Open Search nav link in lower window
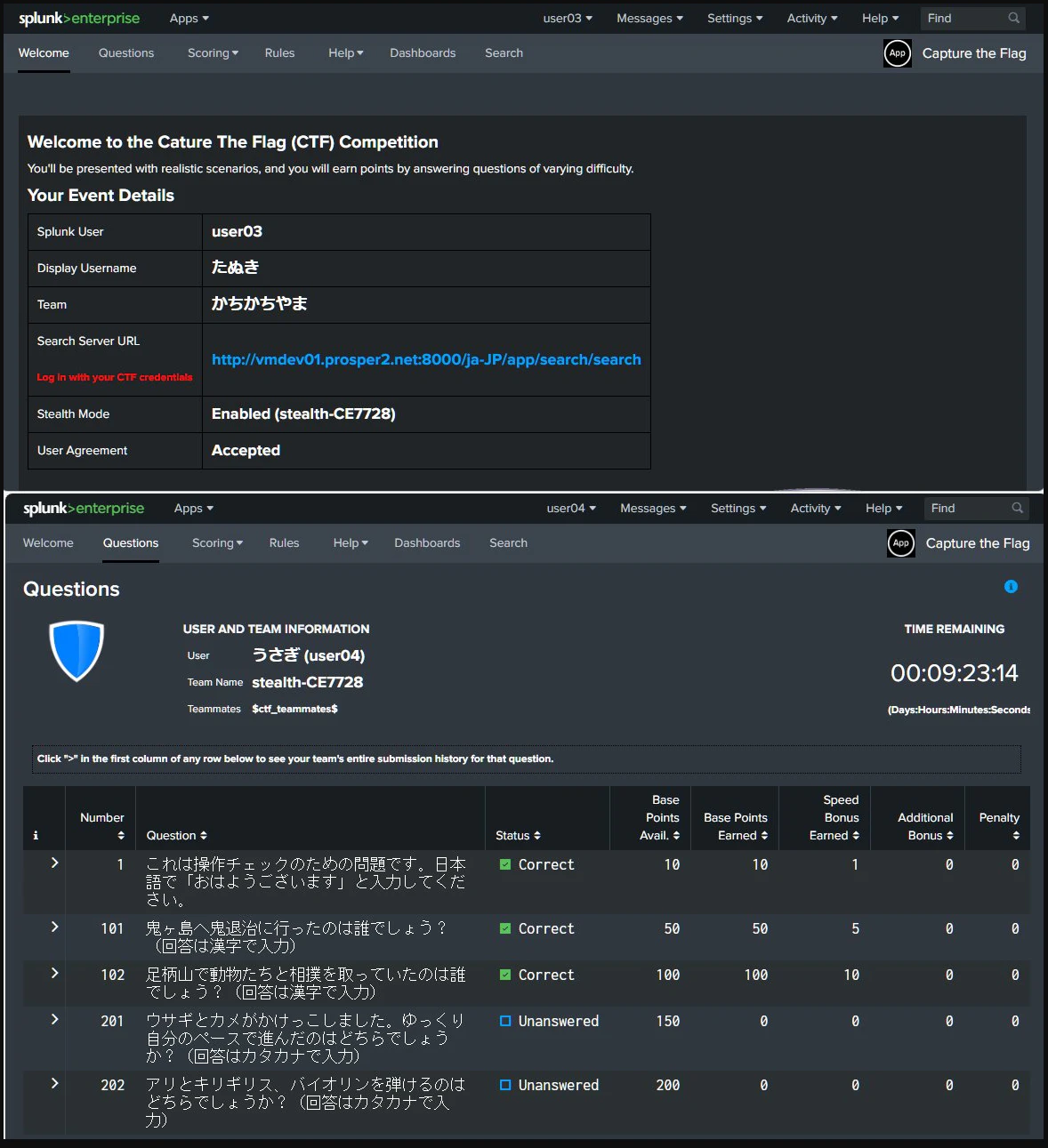1048x1148 pixels. tap(508, 543)
